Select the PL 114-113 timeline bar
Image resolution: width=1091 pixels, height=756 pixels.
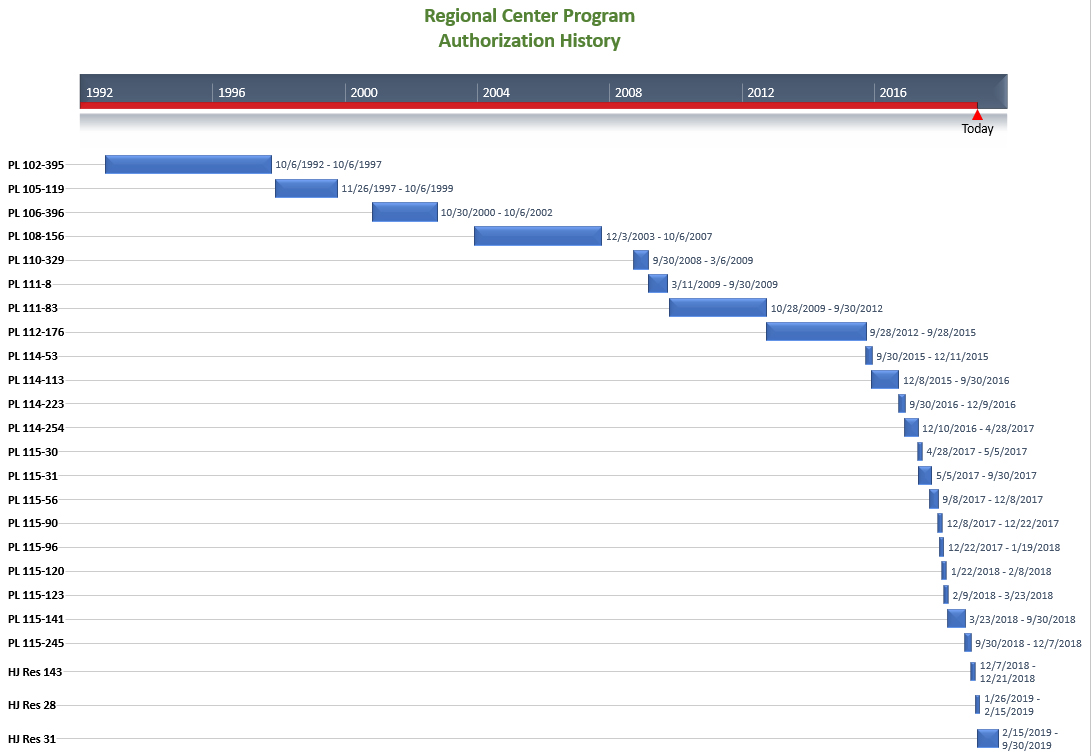point(884,380)
